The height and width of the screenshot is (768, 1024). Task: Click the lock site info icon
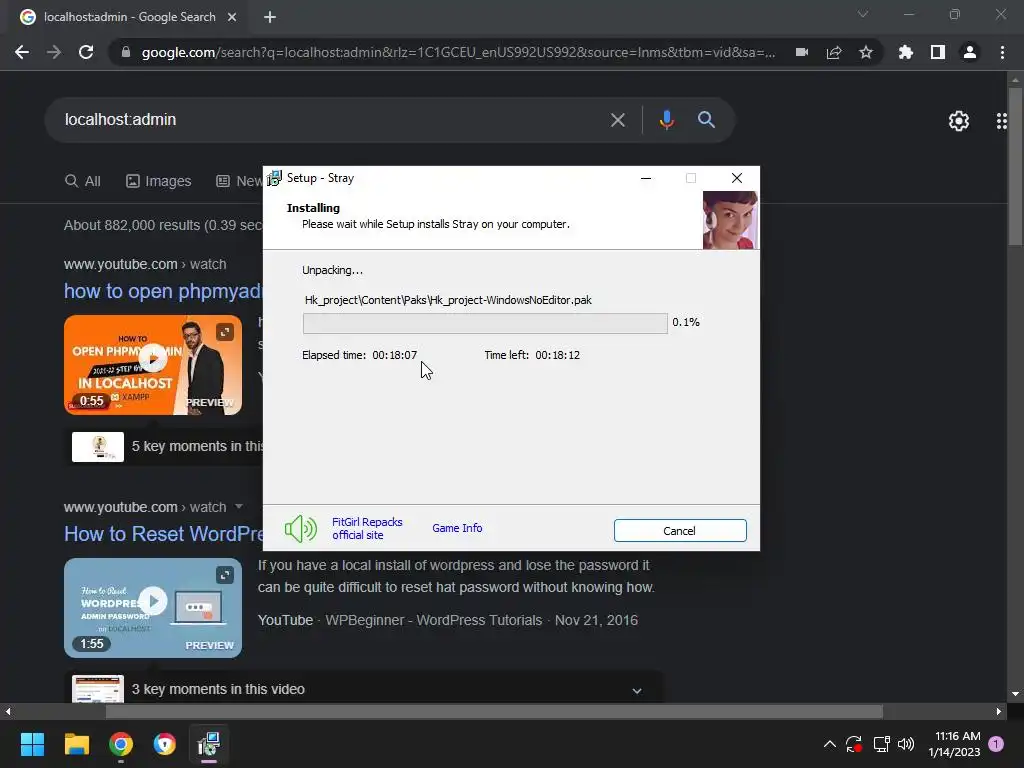click(126, 52)
